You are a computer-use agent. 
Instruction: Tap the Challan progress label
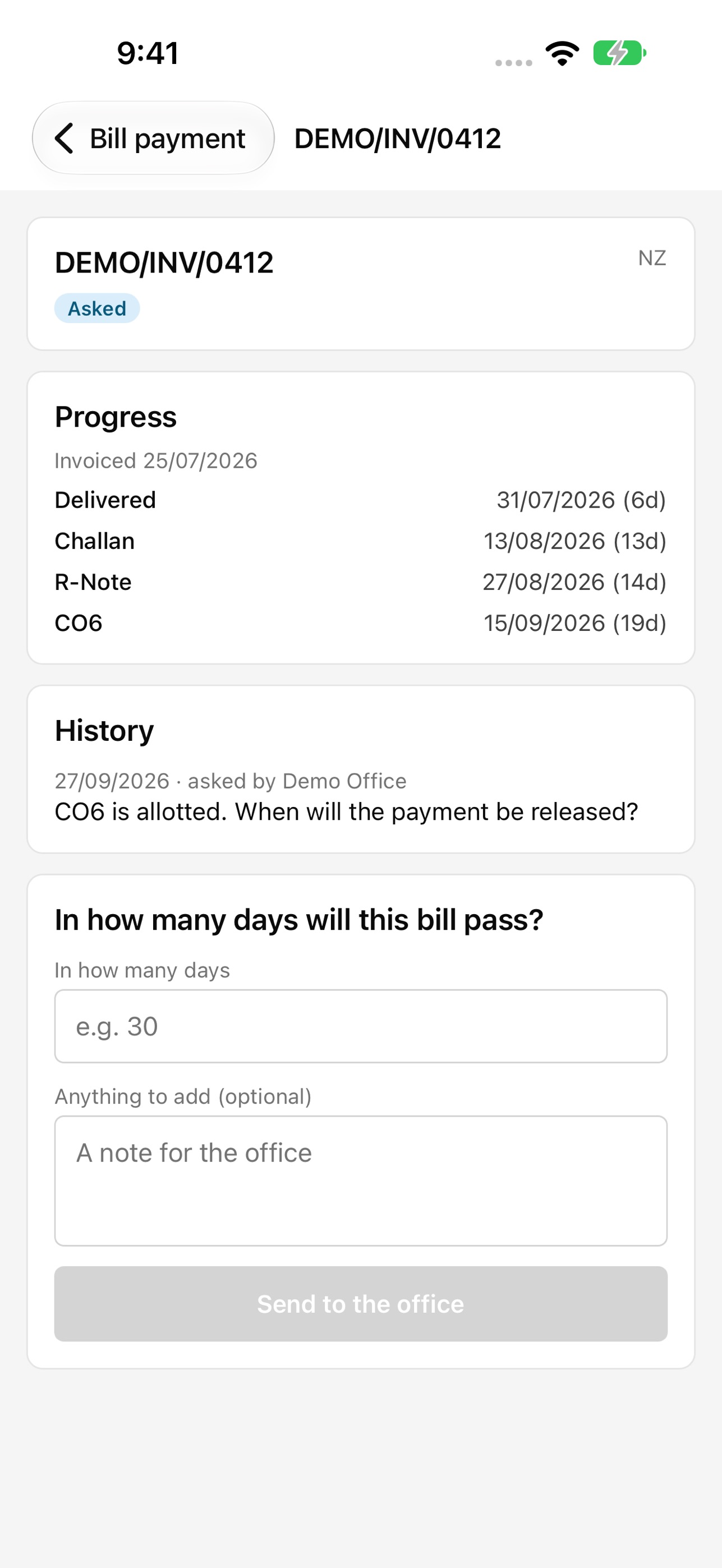[x=94, y=541]
